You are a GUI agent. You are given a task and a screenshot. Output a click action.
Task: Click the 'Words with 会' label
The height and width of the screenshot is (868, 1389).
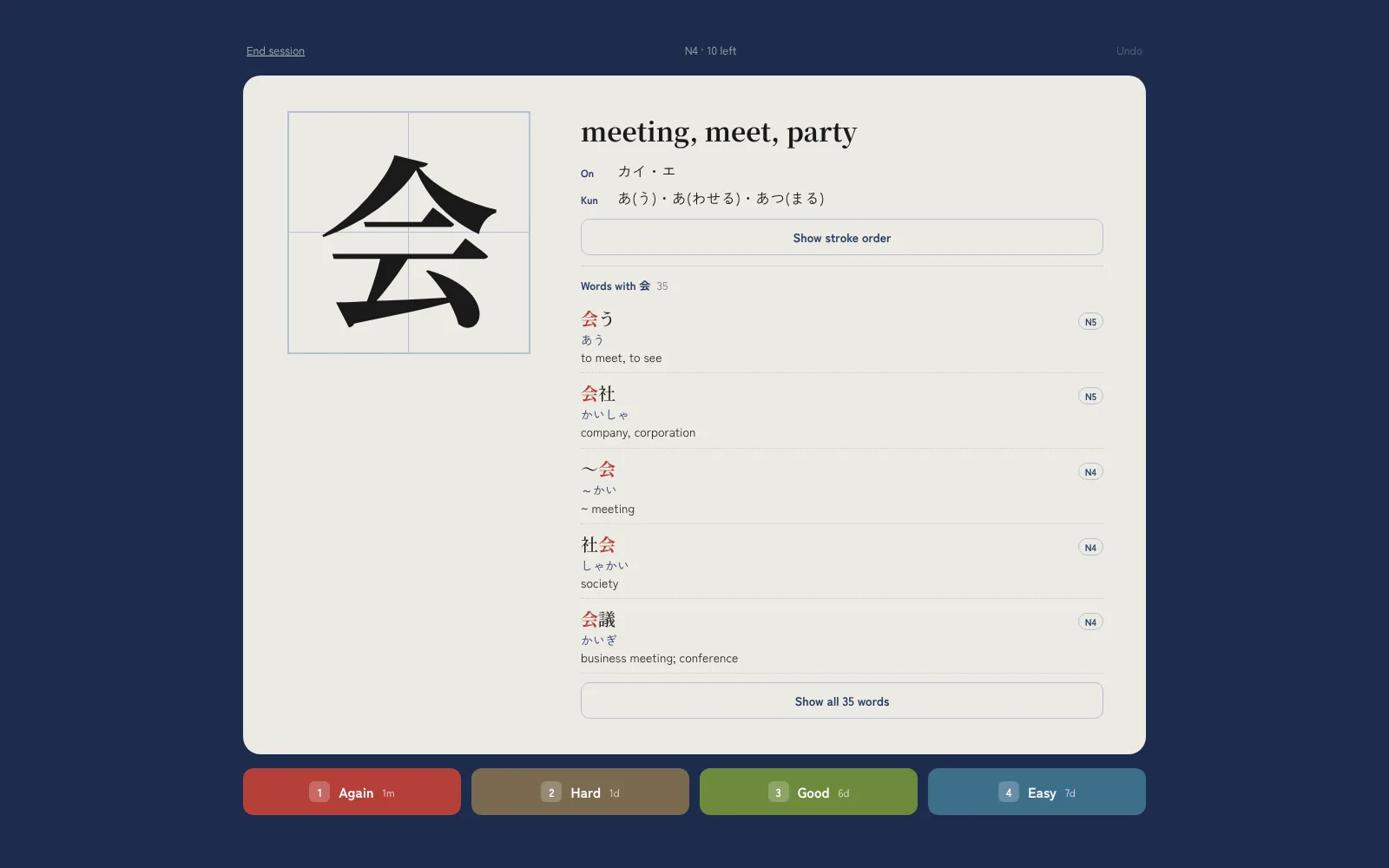pos(616,286)
